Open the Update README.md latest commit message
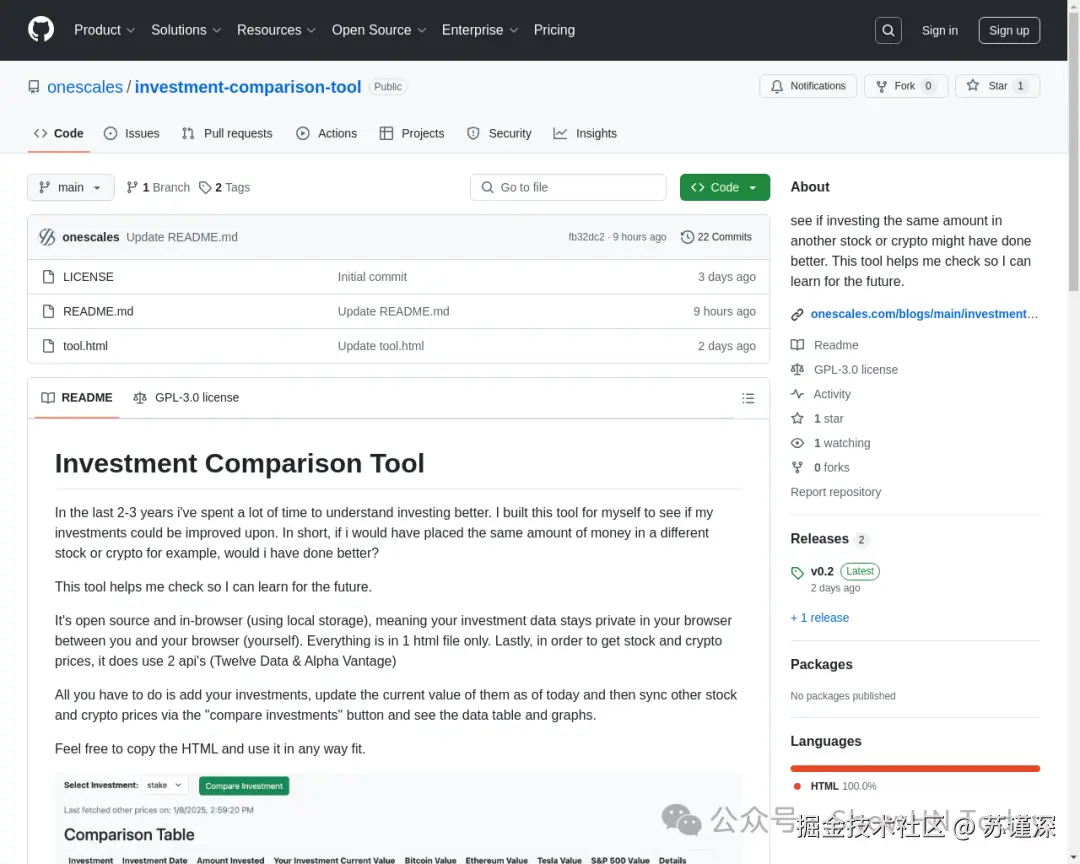 click(x=182, y=237)
